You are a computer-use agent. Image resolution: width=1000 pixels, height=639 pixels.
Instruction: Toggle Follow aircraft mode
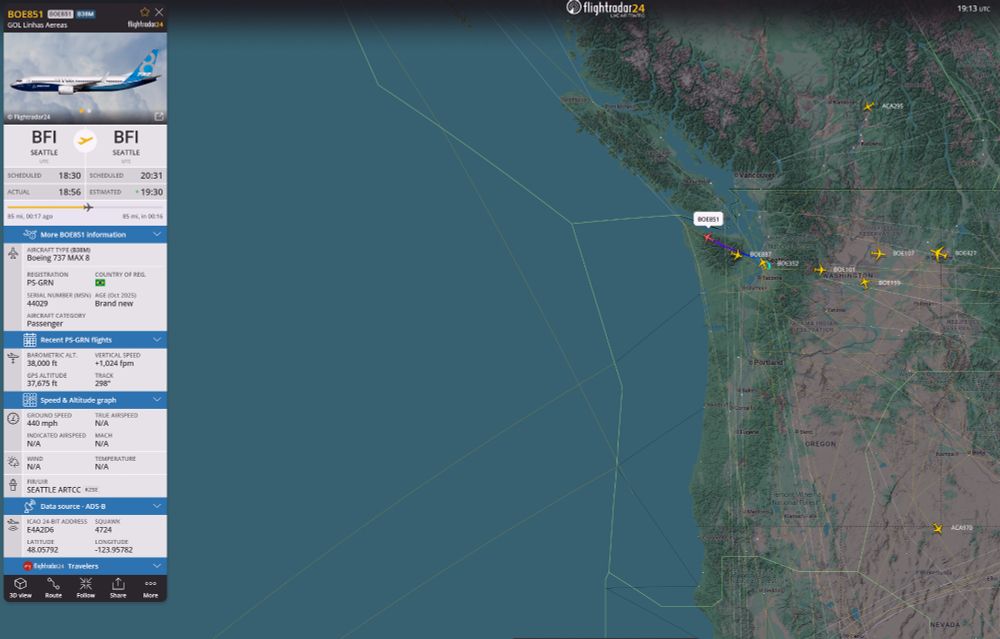(85, 587)
